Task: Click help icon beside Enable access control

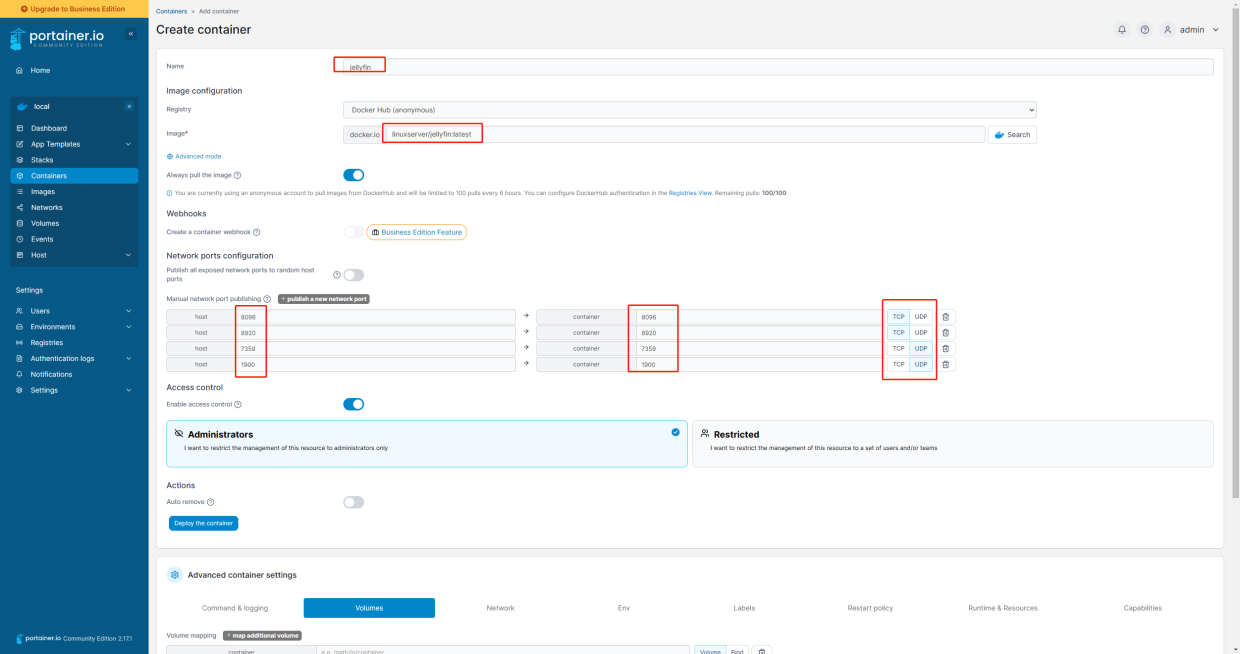Action: click(x=238, y=405)
